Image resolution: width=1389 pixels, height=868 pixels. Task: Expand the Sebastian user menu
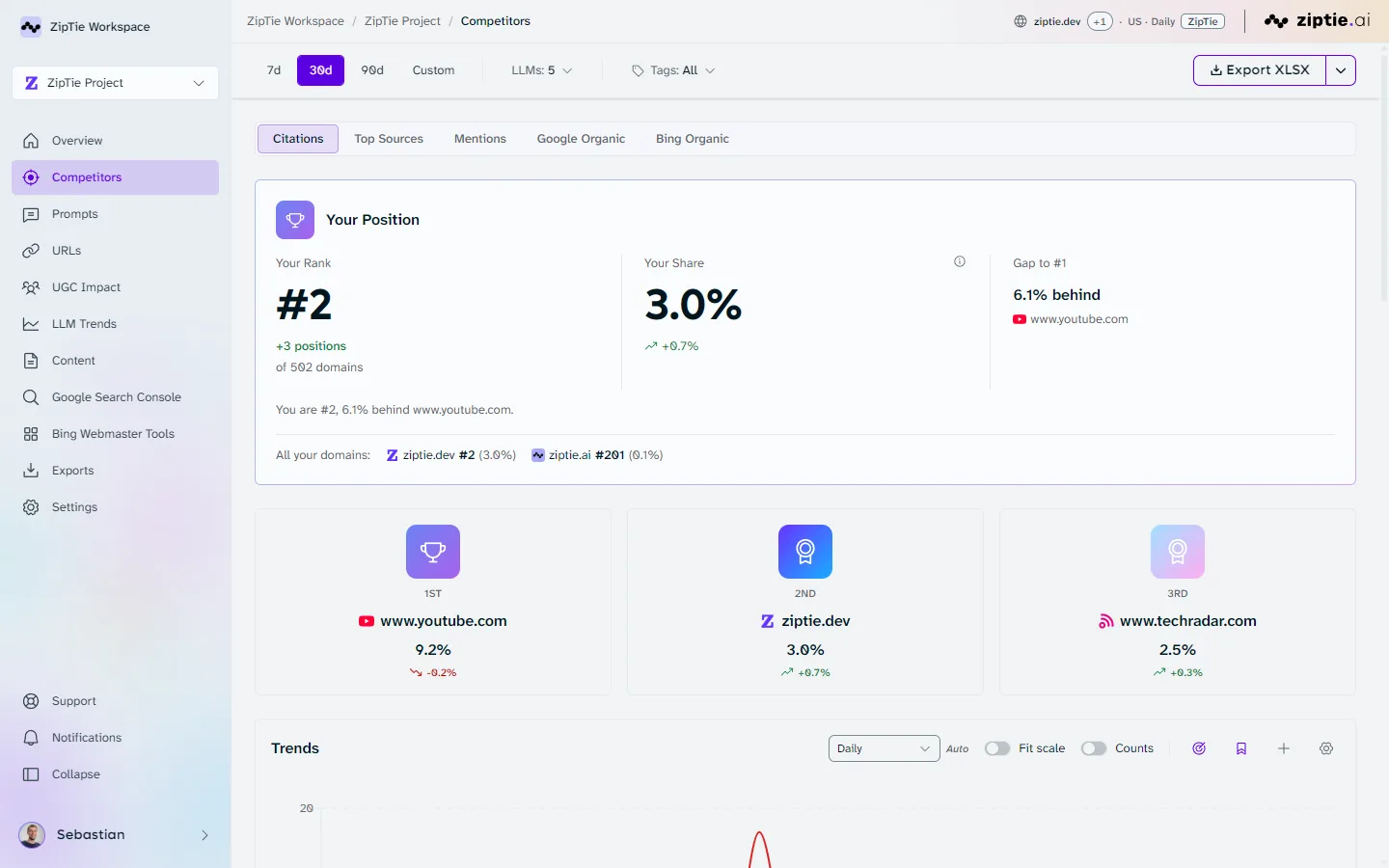coord(115,835)
